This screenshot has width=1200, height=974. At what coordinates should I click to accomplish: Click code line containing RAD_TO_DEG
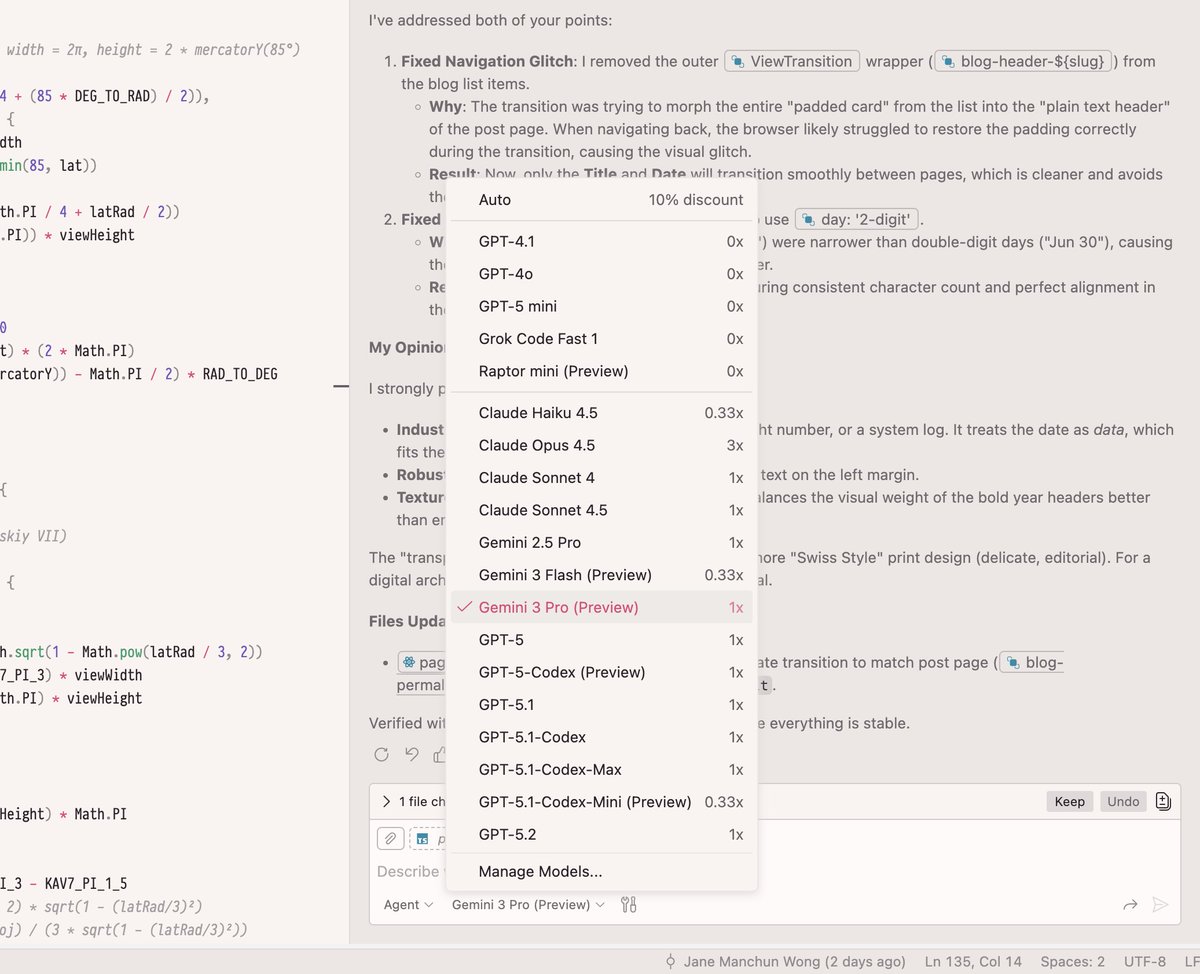pyautogui.click(x=139, y=374)
